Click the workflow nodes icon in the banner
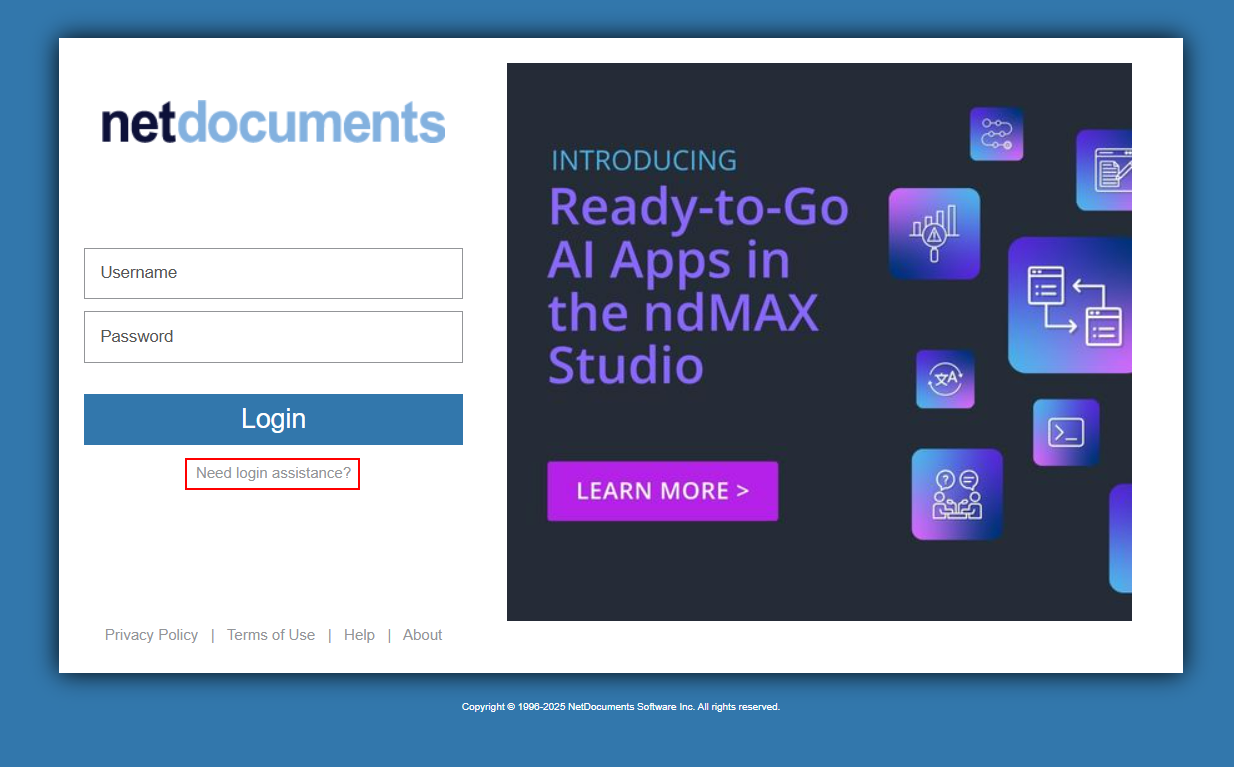Viewport: 1234px width, 767px height. pyautogui.click(x=996, y=134)
